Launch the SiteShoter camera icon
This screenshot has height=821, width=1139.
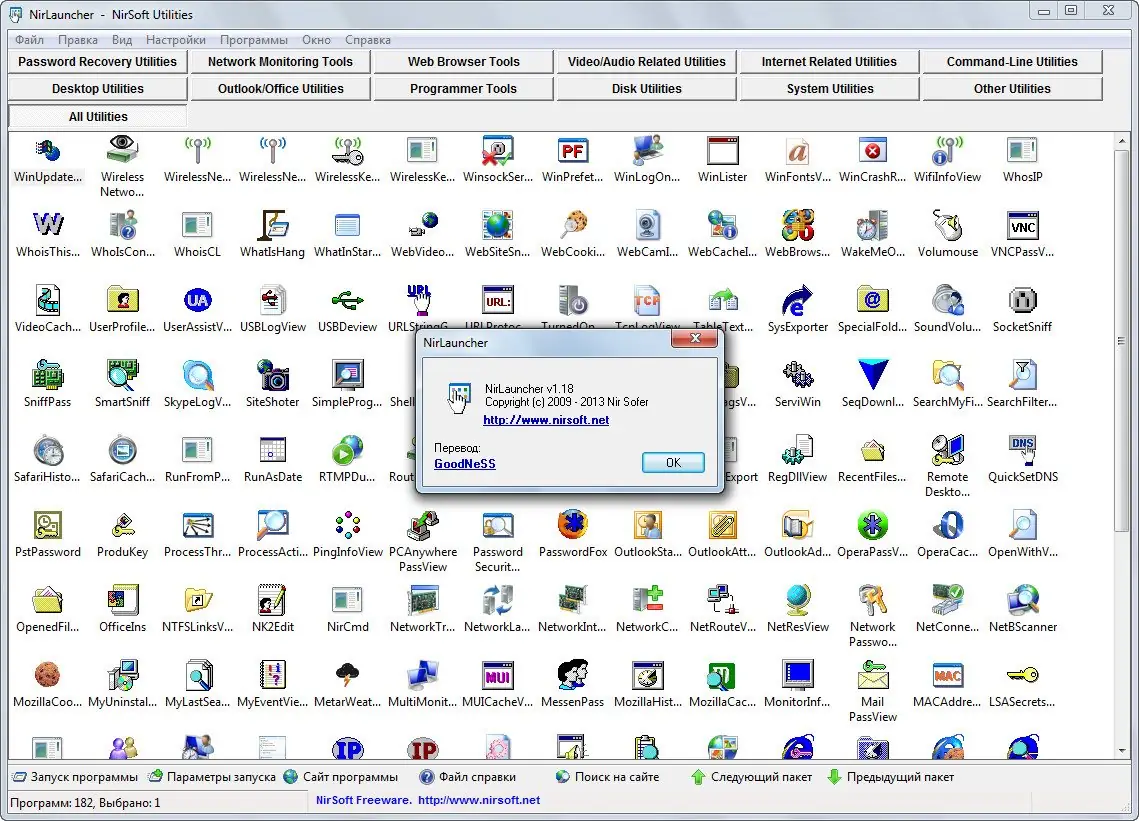click(272, 375)
